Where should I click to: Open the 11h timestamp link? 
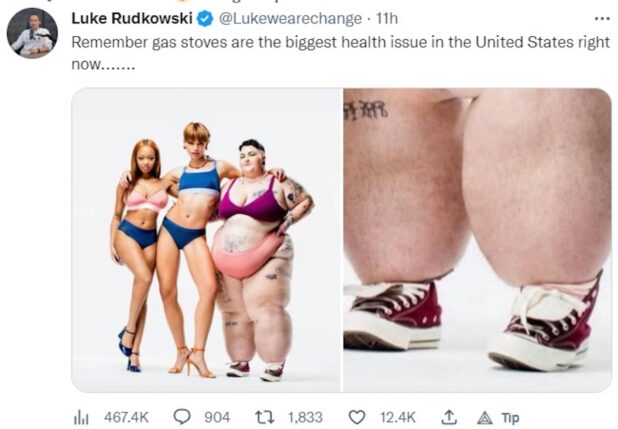click(x=387, y=19)
